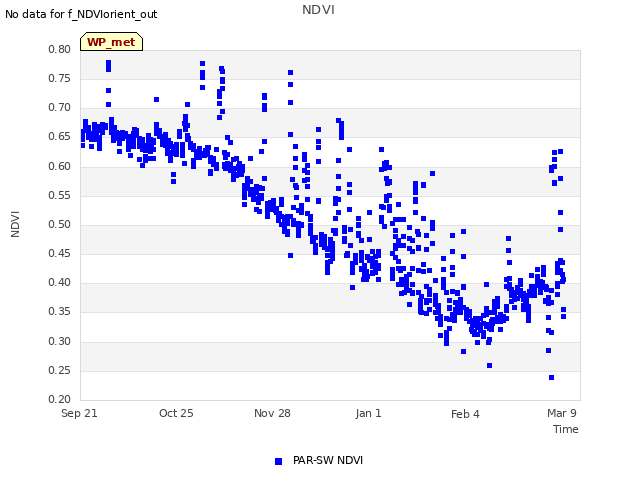Click the 0.45 y-axis tick value

tap(60, 253)
